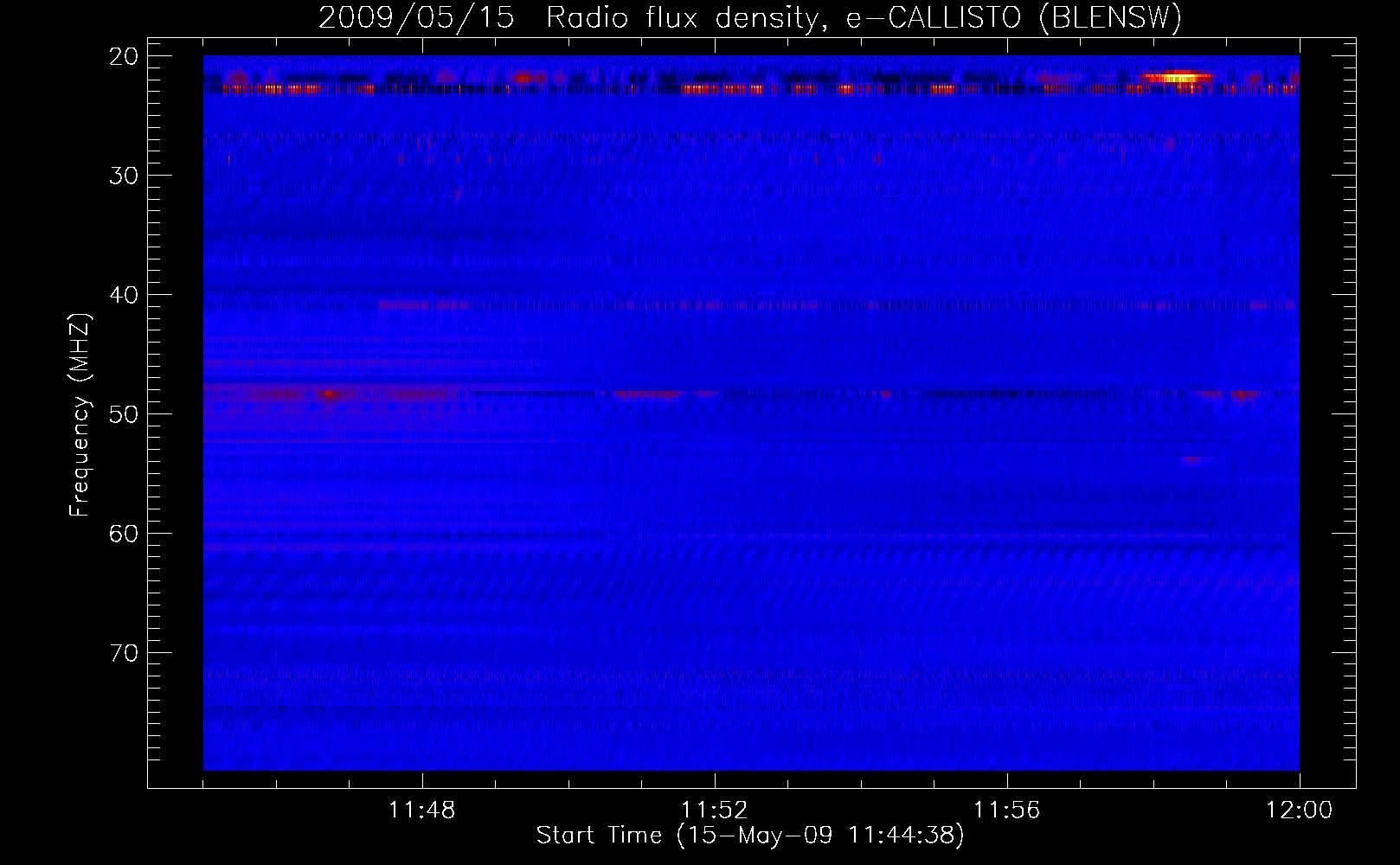This screenshot has height=865, width=1400.
Task: Click the bright yellow burst near 22 MHz
Action: [1177, 78]
